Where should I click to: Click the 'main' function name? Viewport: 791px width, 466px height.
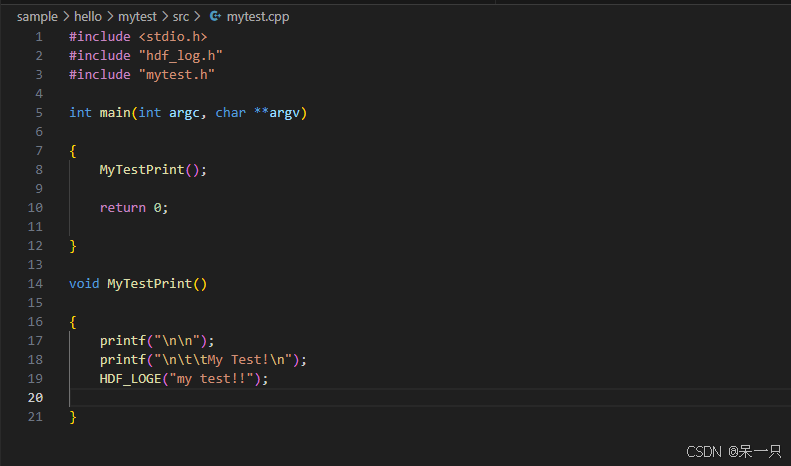[x=115, y=112]
